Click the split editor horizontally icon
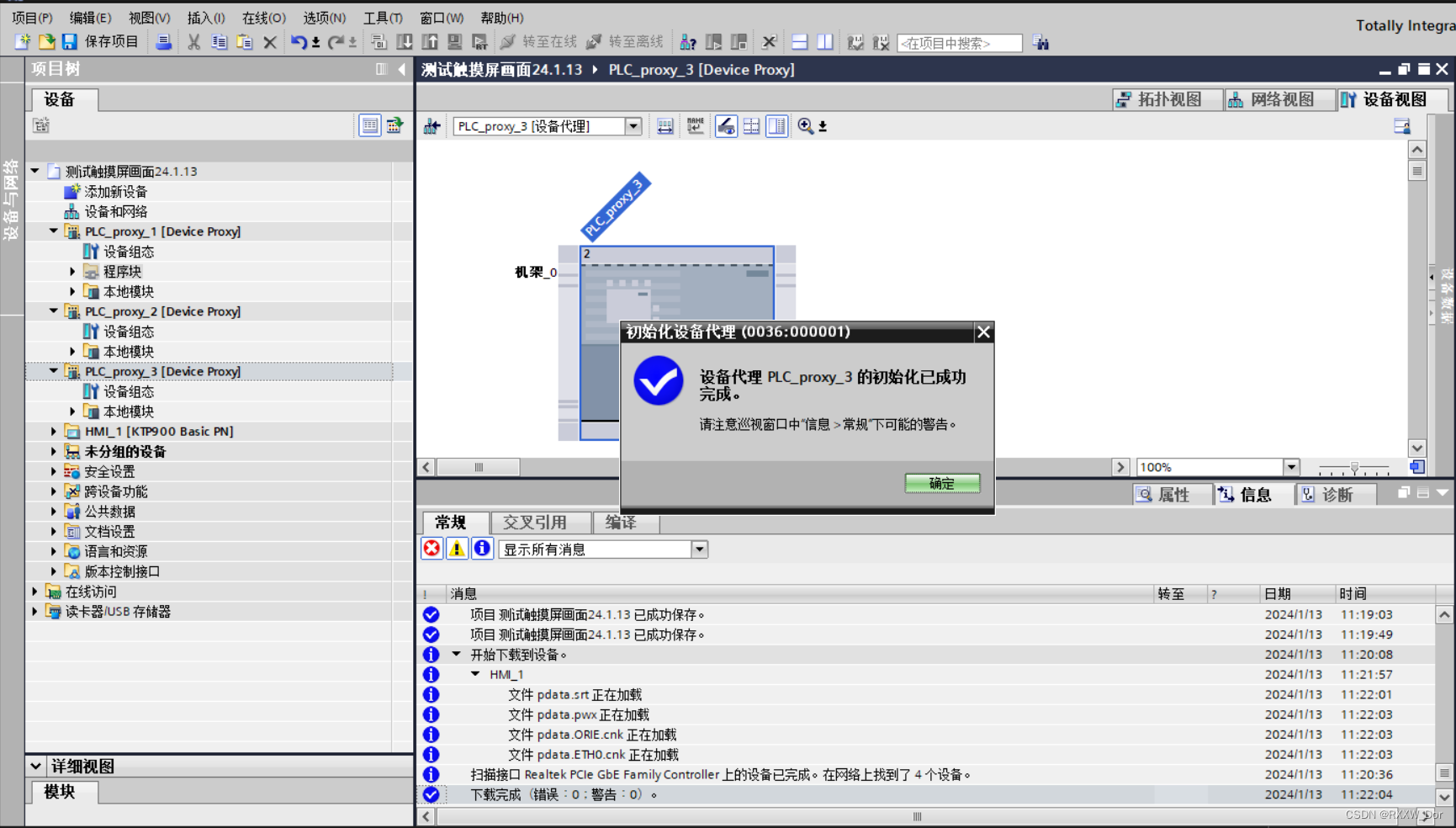Screen dimensions: 1456x828 800,42
